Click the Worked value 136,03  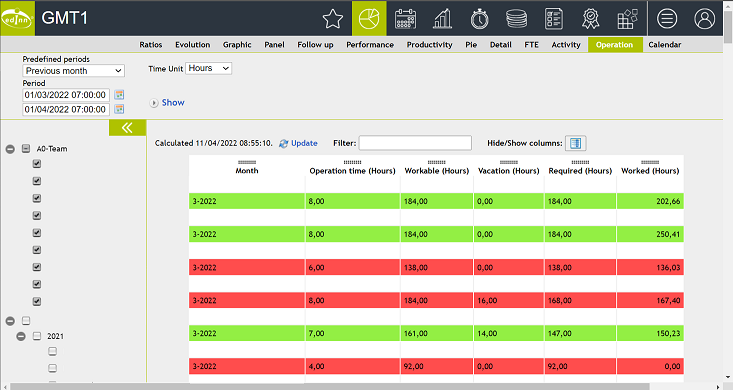[x=668, y=267]
